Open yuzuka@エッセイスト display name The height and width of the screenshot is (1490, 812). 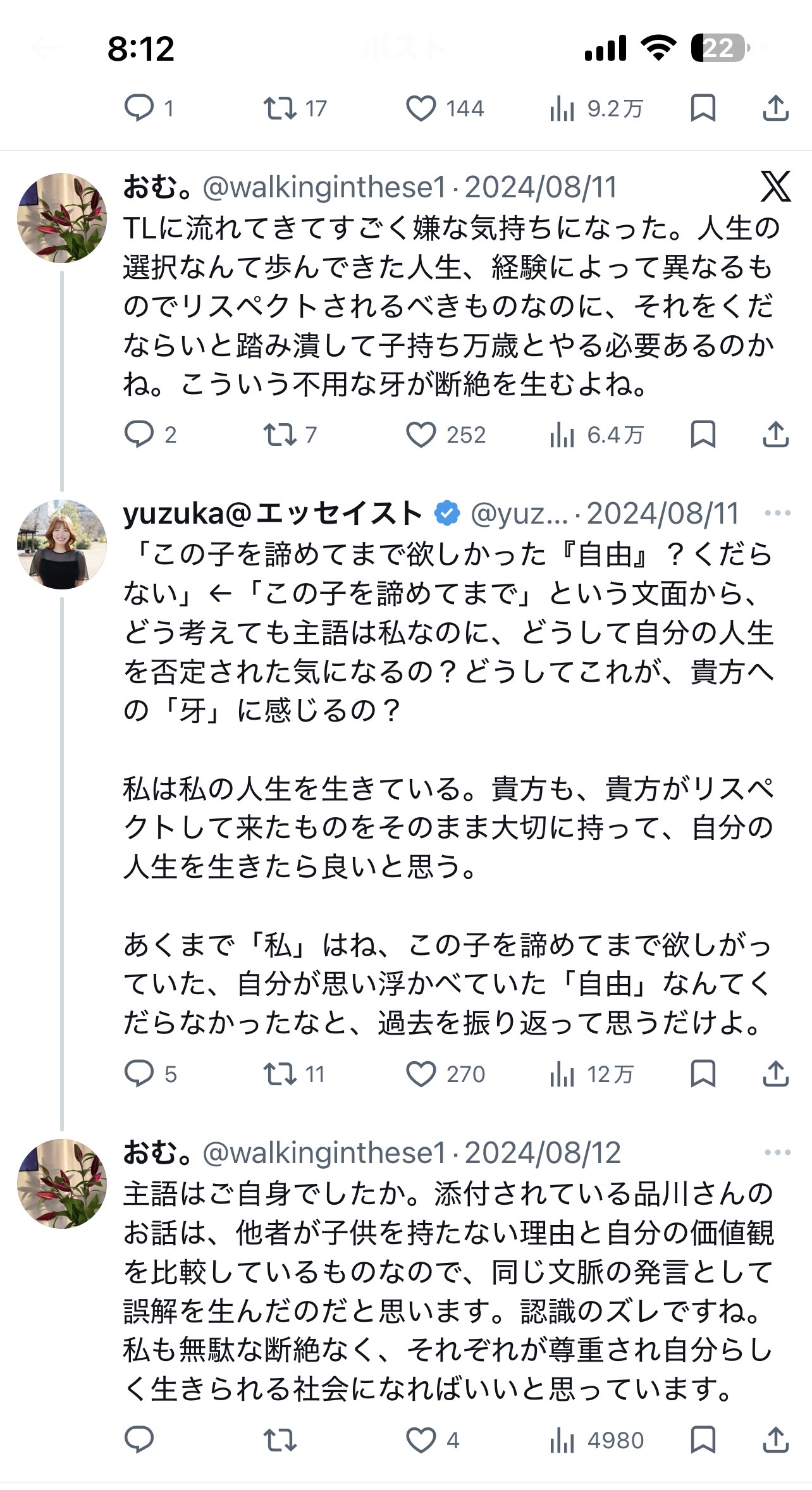pos(273,514)
